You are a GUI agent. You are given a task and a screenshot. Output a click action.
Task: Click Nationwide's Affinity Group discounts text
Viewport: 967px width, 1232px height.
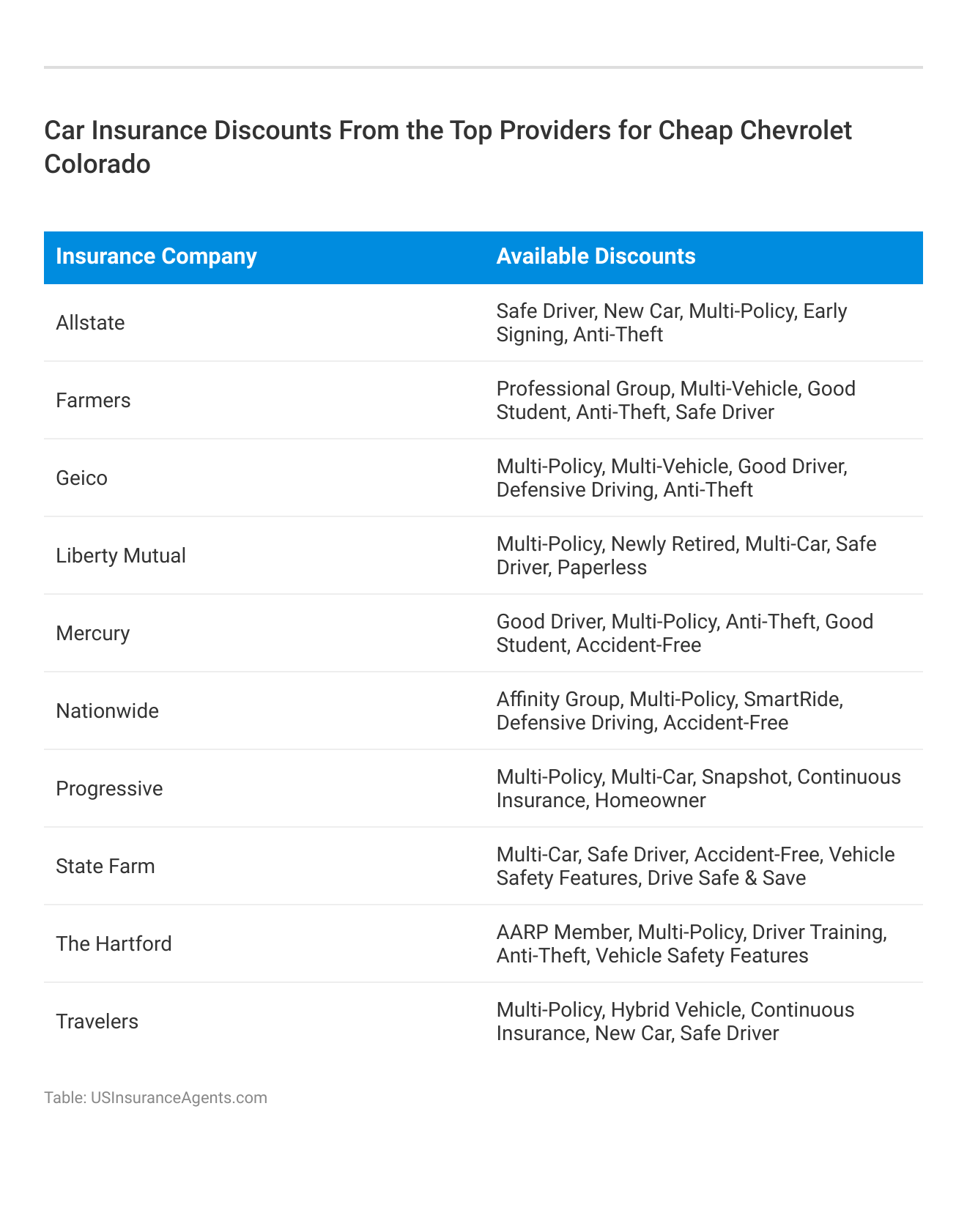pyautogui.click(x=670, y=711)
